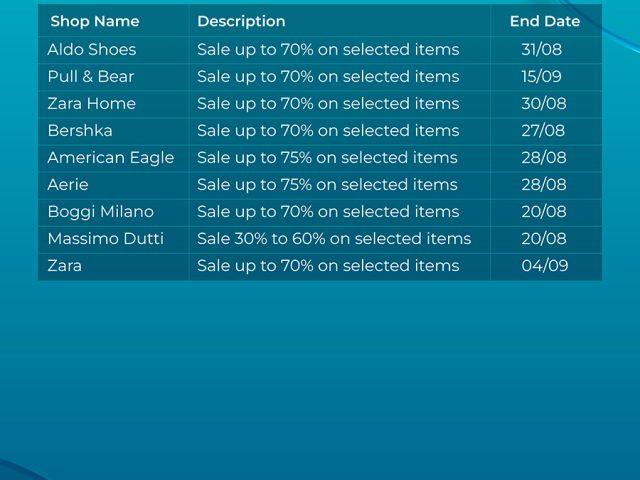Click the 27/08 end date for Bershka
Screen dimensions: 640x480
(543, 131)
